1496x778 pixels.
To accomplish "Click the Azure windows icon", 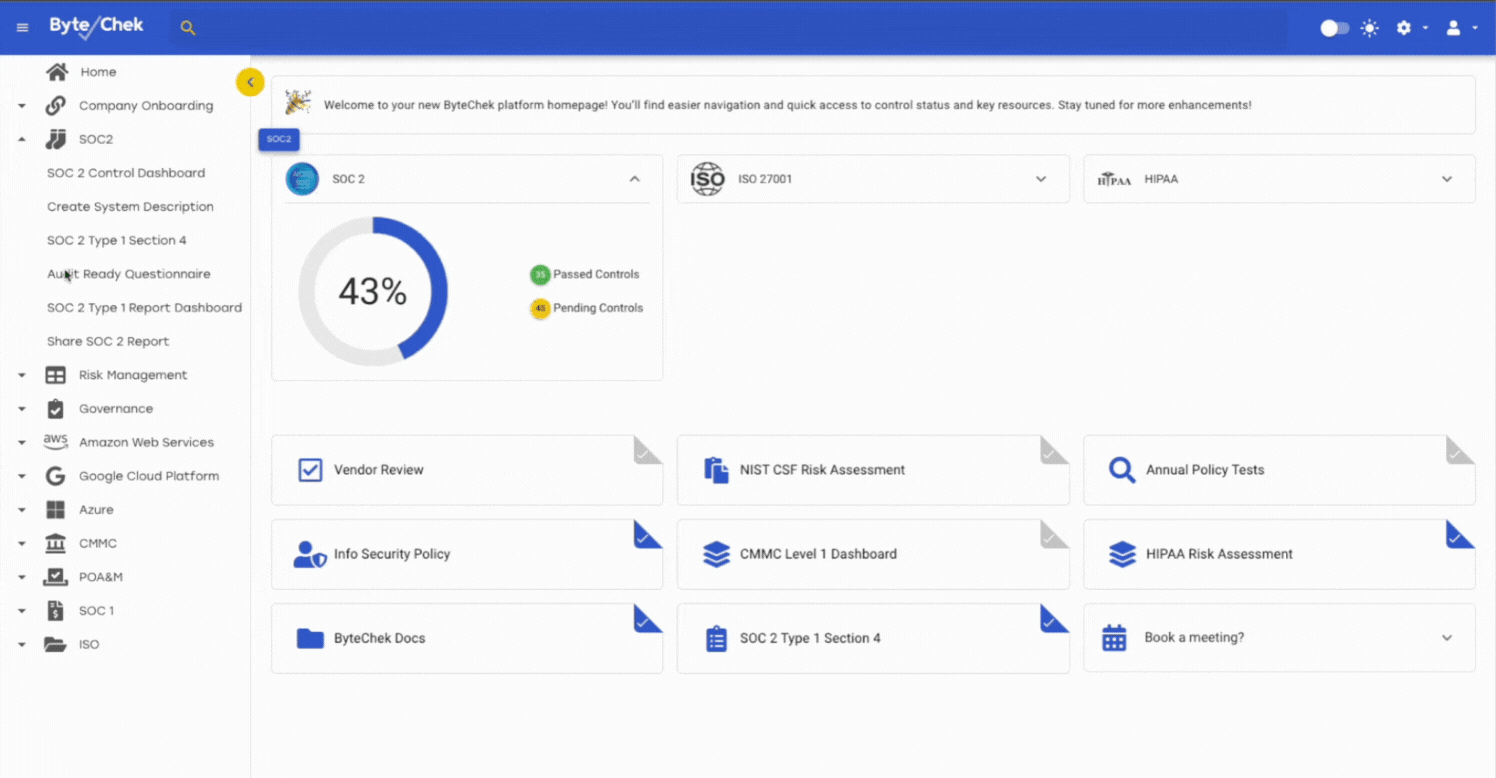I will pos(56,510).
